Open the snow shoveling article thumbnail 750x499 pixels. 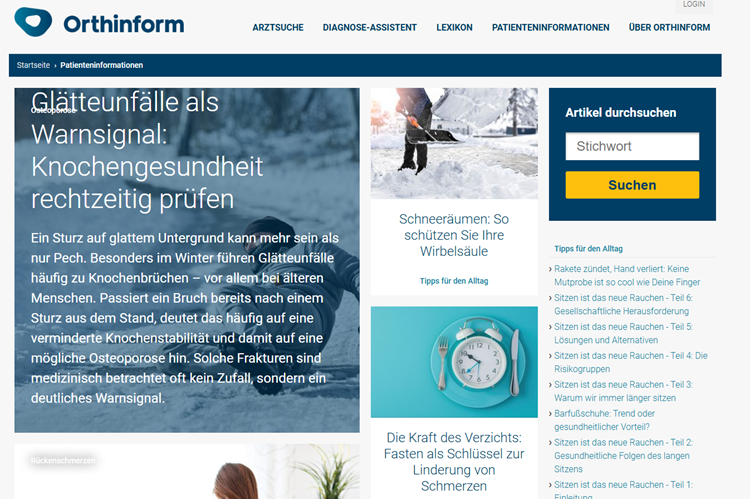point(454,143)
